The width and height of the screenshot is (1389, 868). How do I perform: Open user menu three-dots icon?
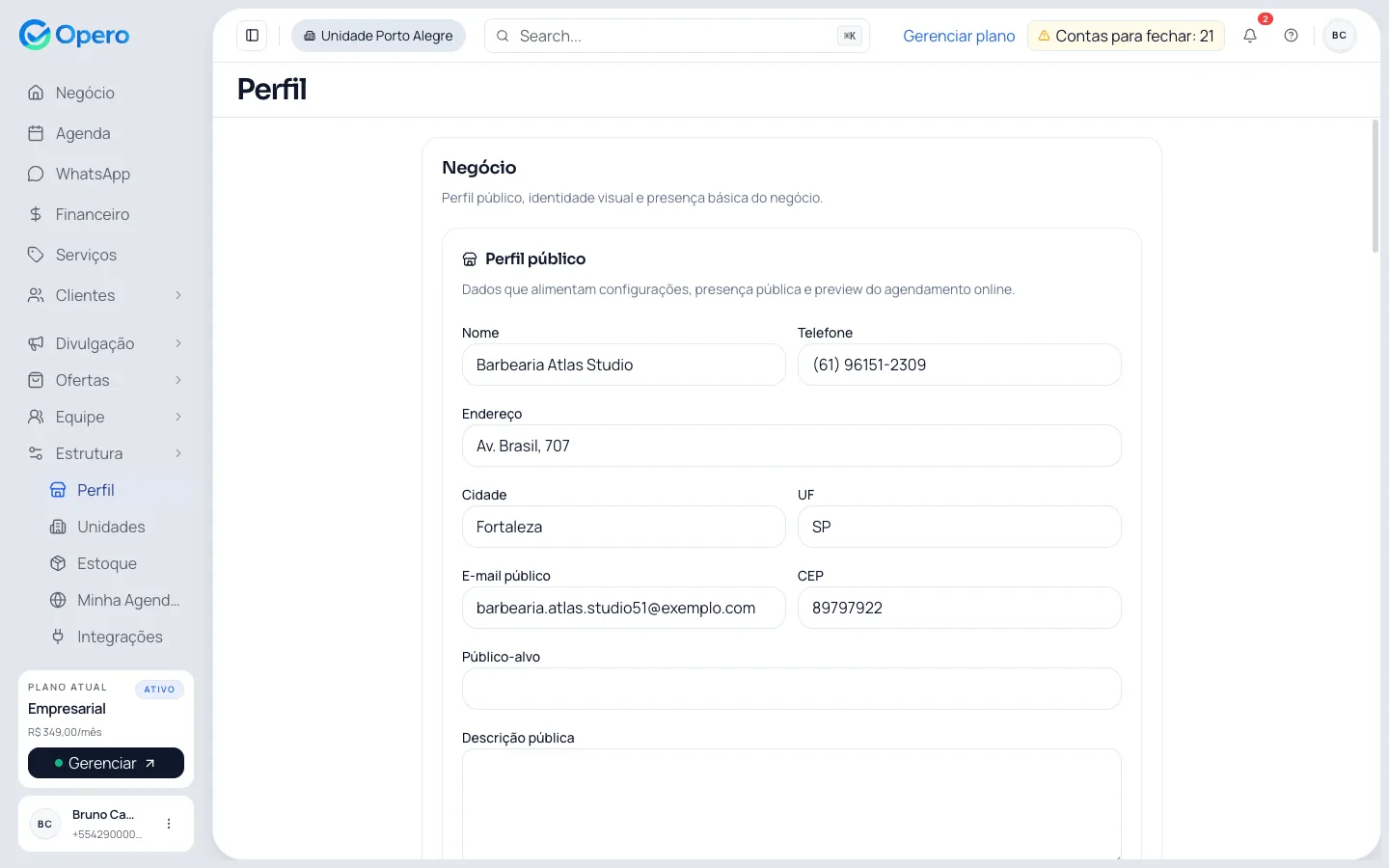click(x=169, y=824)
